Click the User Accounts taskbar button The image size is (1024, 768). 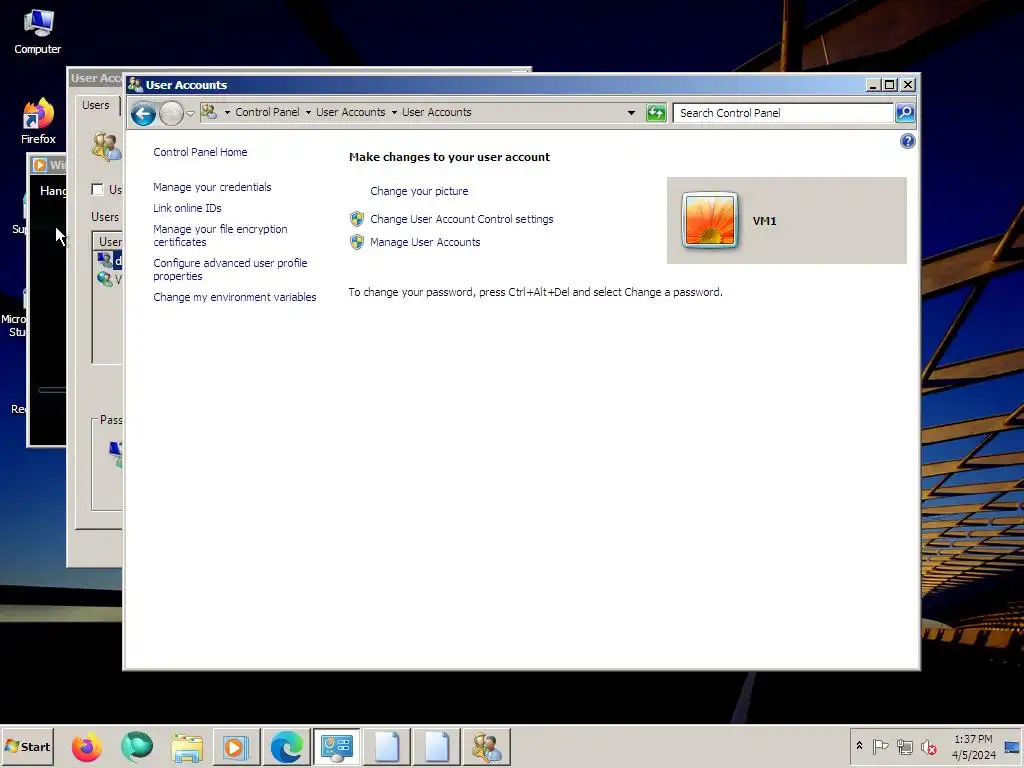click(487, 747)
